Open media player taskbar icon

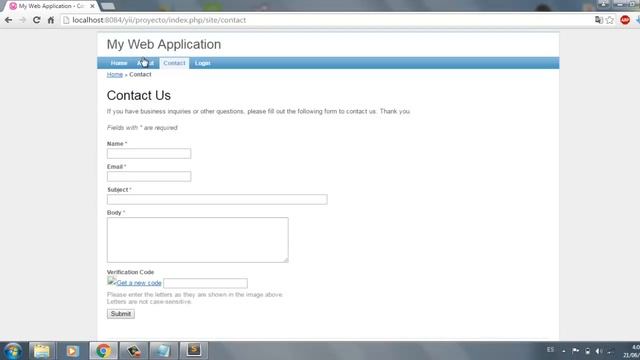click(x=72, y=351)
